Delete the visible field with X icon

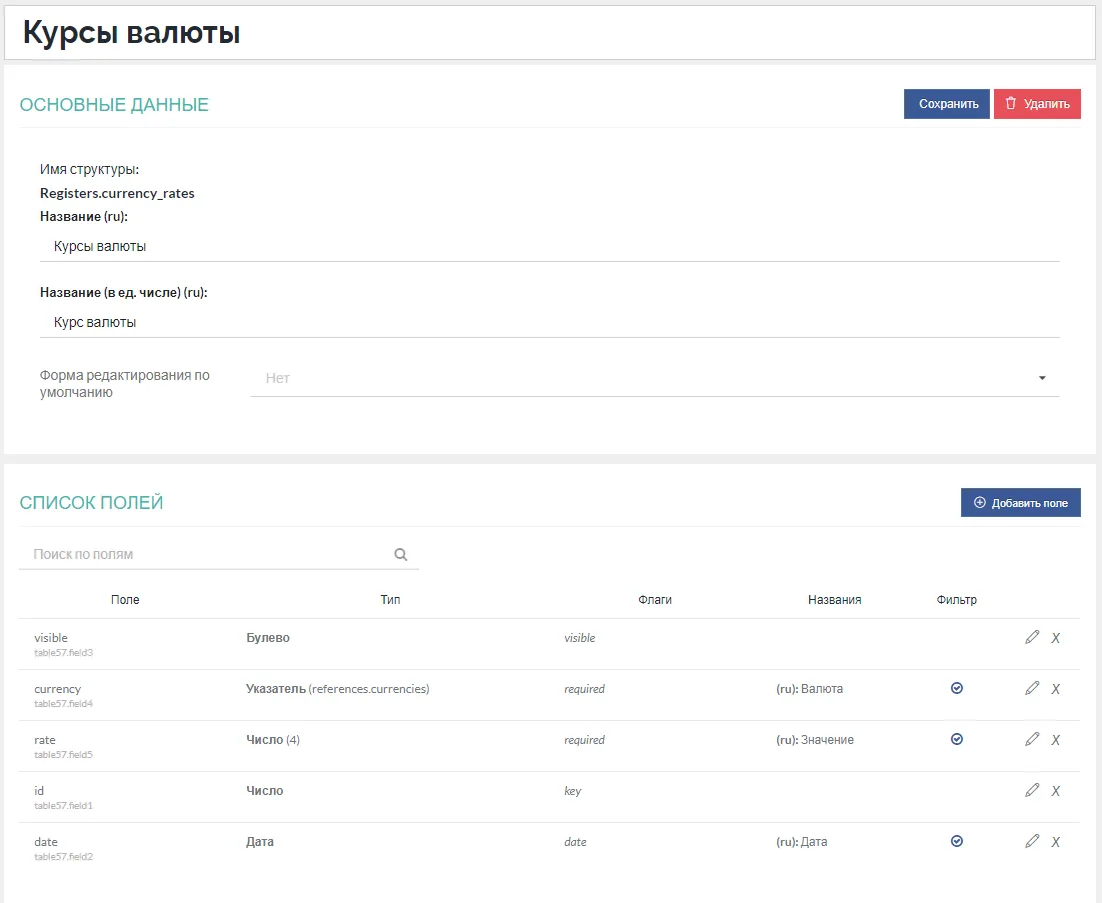(x=1055, y=638)
